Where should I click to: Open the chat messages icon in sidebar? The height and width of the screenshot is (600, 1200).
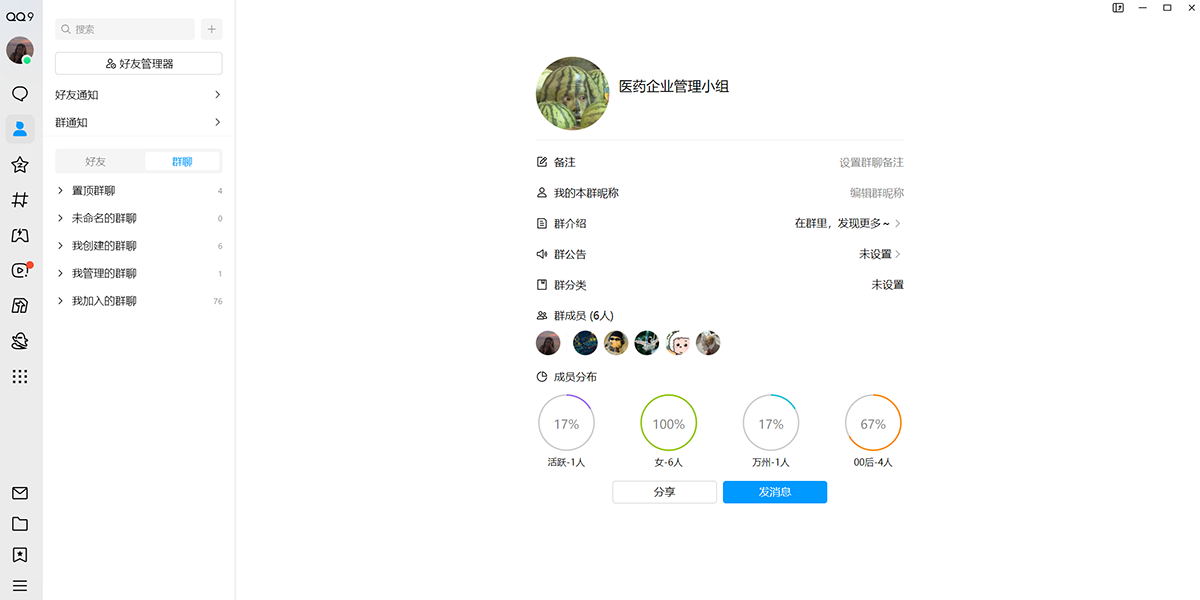click(20, 93)
